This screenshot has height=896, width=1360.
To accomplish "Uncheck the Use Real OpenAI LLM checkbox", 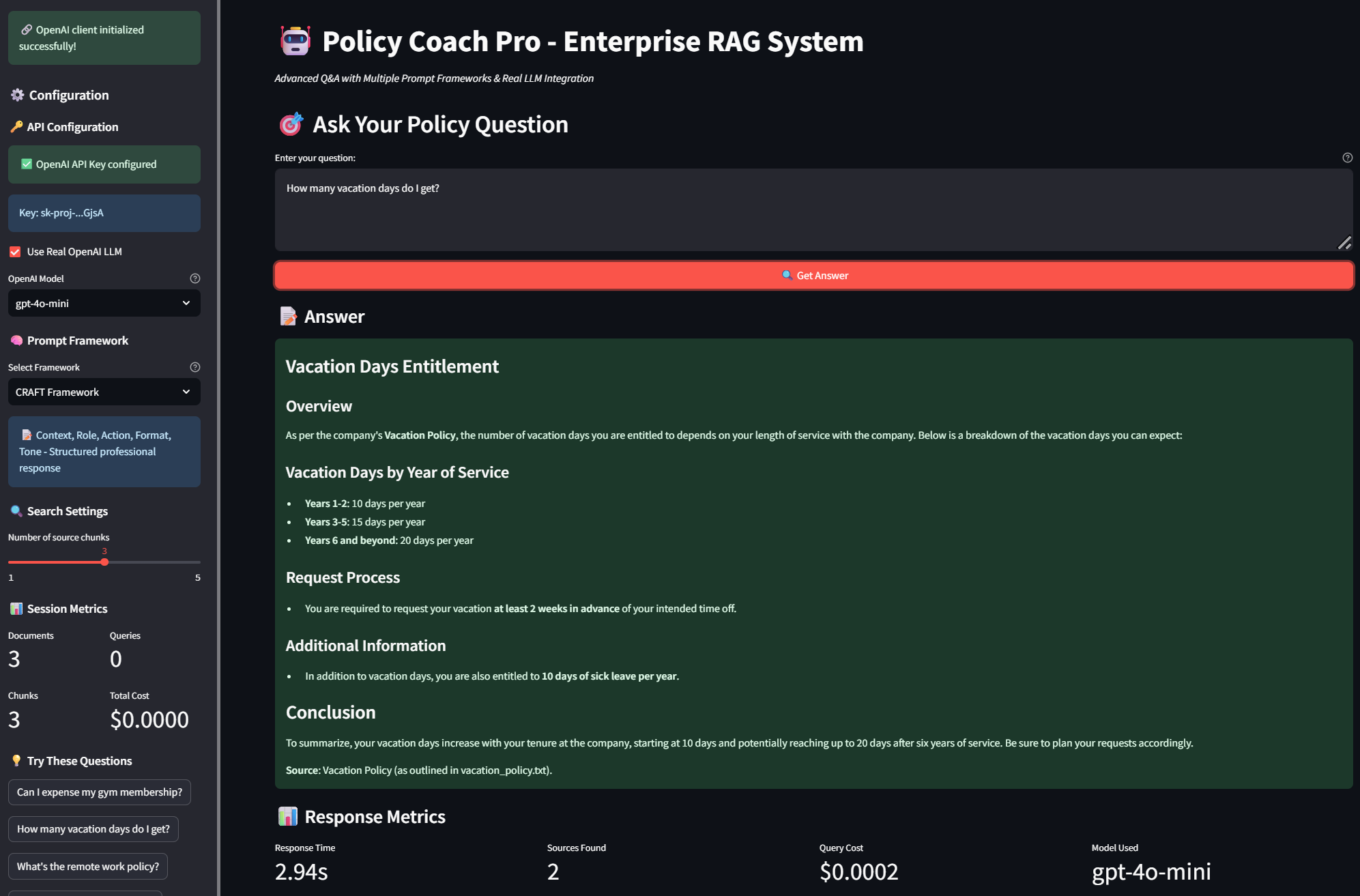I will click(15, 252).
